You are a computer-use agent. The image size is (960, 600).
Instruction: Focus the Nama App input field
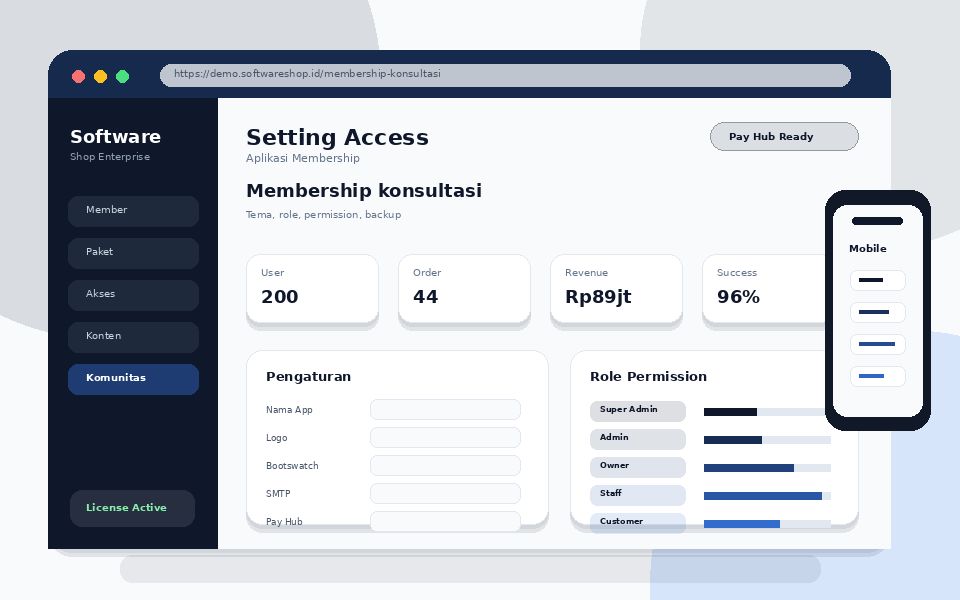tap(446, 410)
